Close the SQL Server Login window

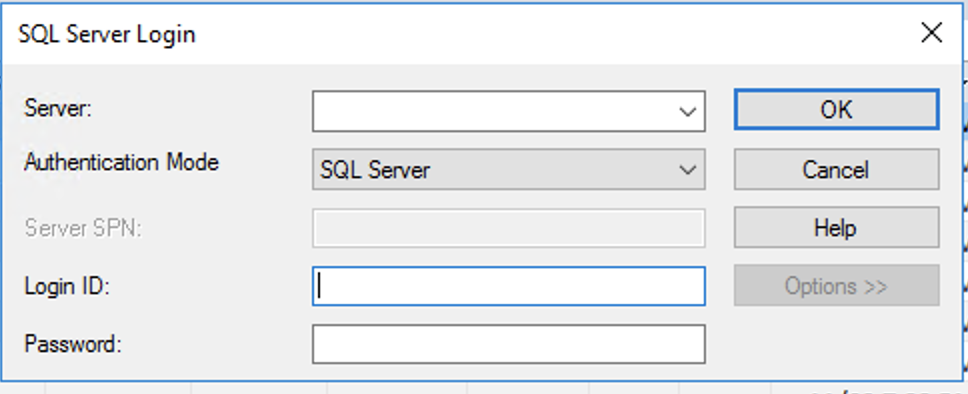point(932,33)
